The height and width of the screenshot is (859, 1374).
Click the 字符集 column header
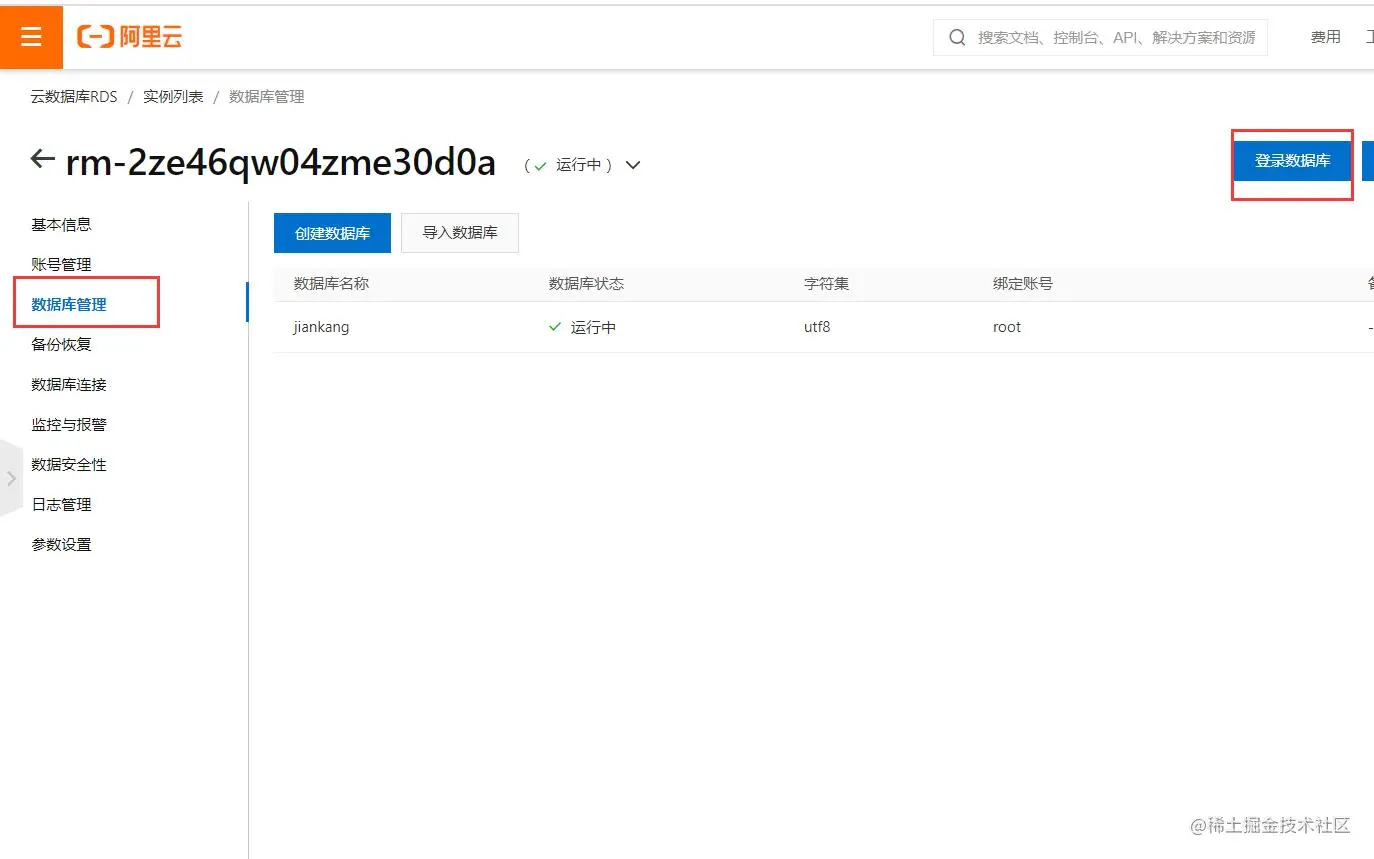tap(826, 284)
